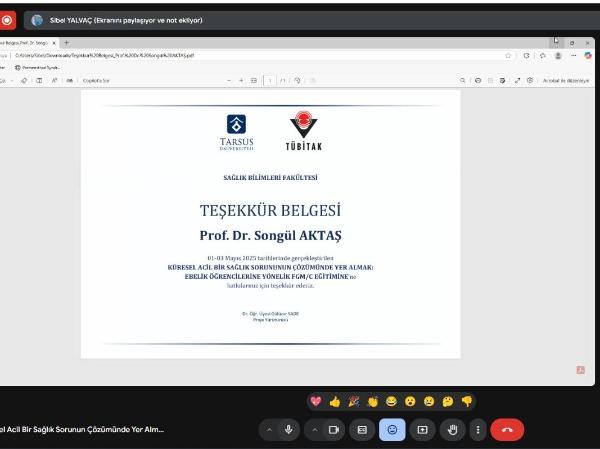Send the laughing face emoji reaction

391,401
